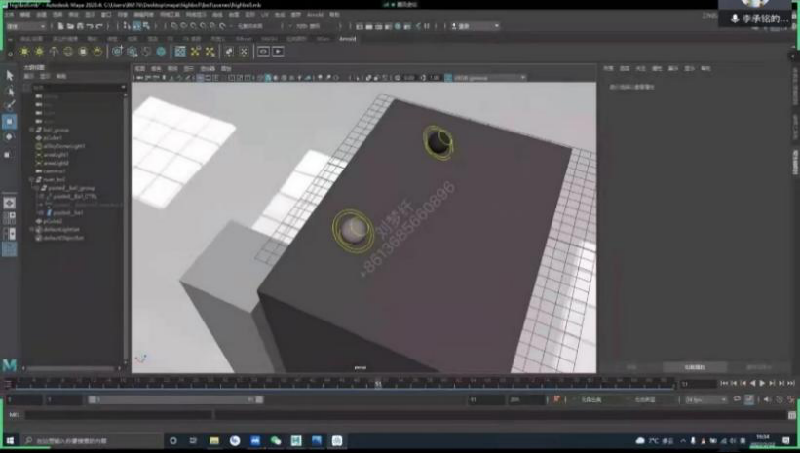800x453 pixels.
Task: Click the time slider current frame marker
Action: click(x=377, y=383)
